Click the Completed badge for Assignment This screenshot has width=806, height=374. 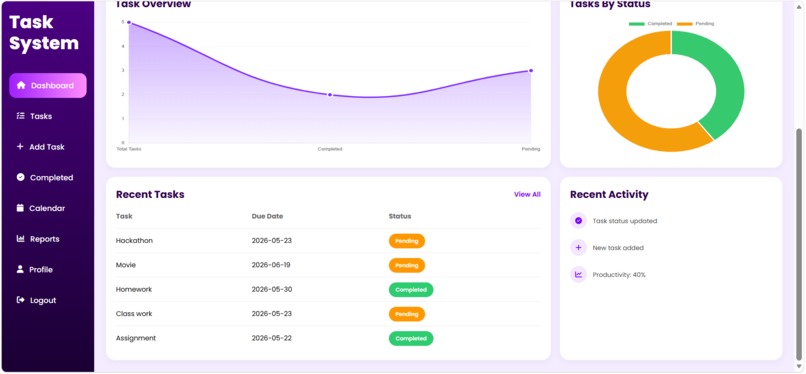tap(411, 339)
